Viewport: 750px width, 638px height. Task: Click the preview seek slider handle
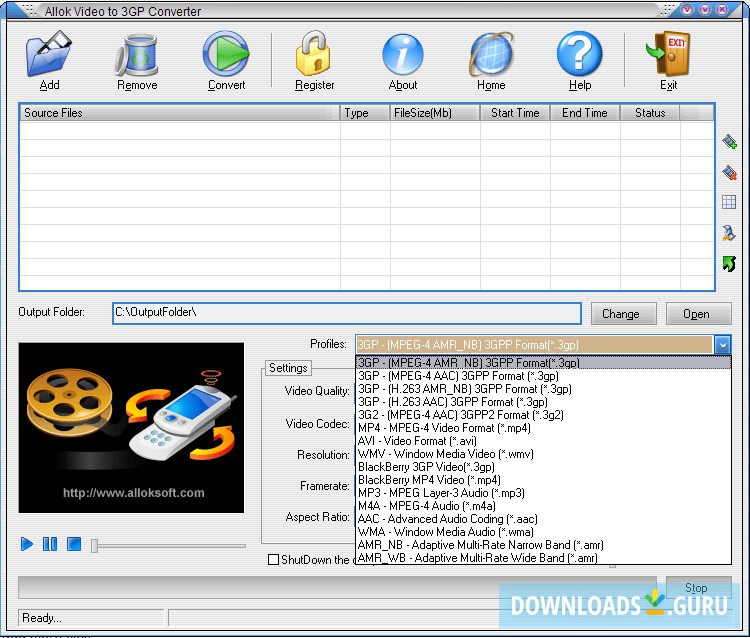[95, 545]
